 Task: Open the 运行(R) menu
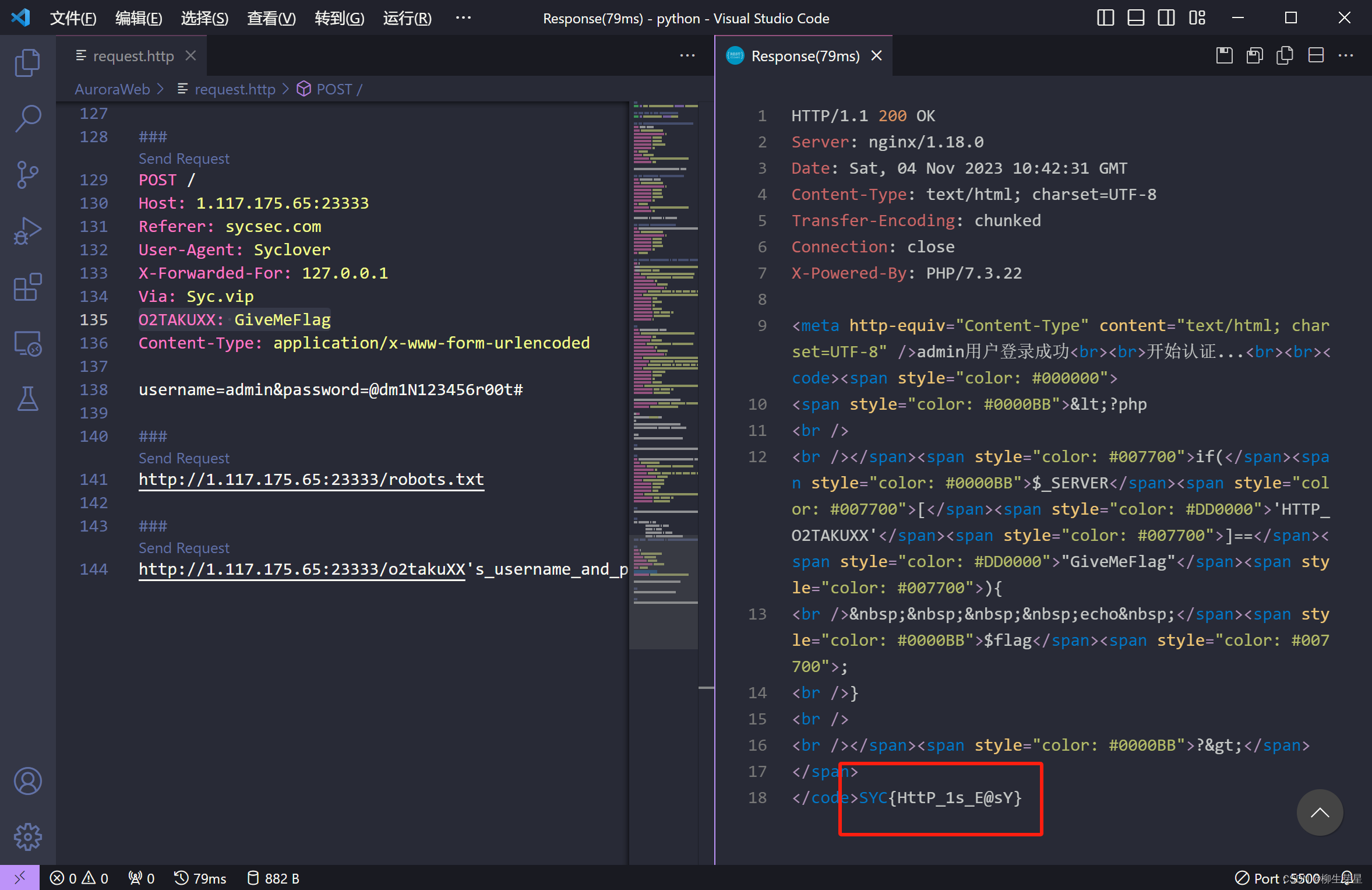click(x=407, y=18)
